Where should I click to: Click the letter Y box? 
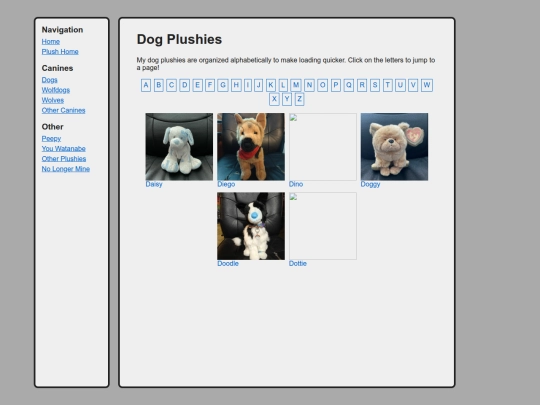point(287,99)
